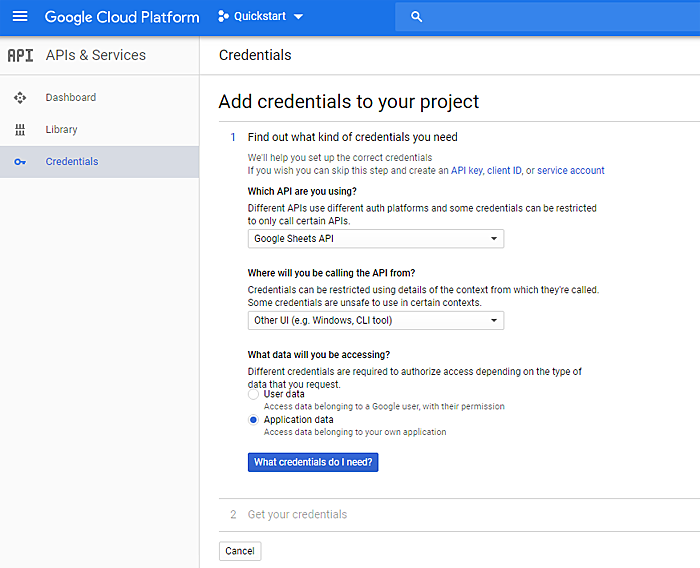Follow the API key link
Viewport: 700px width, 568px height.
466,171
